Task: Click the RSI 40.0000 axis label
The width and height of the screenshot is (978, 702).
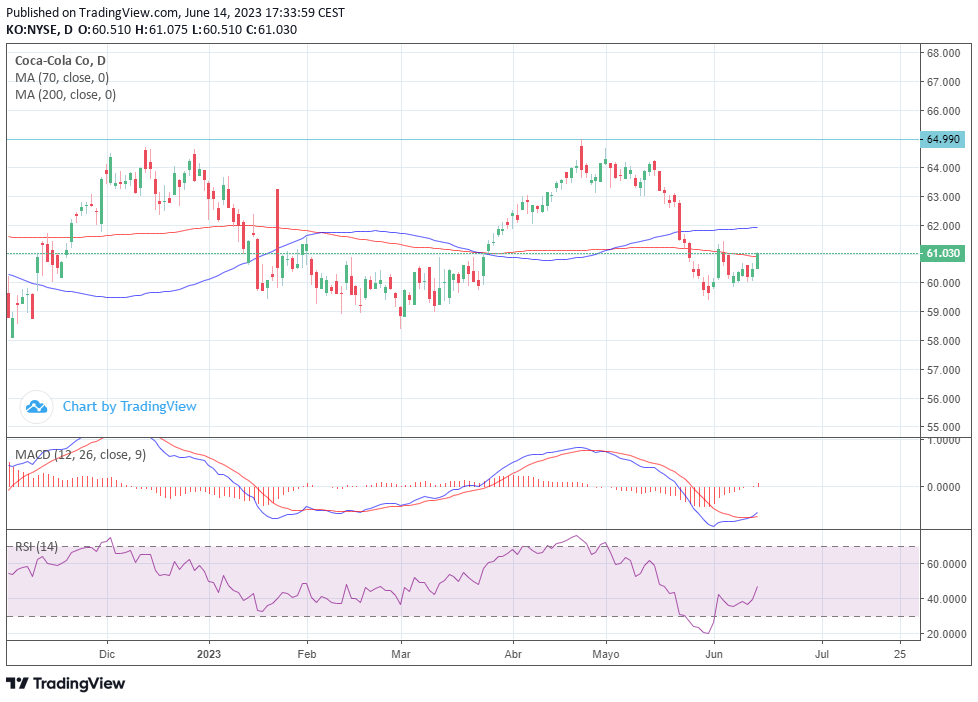Action: point(946,598)
